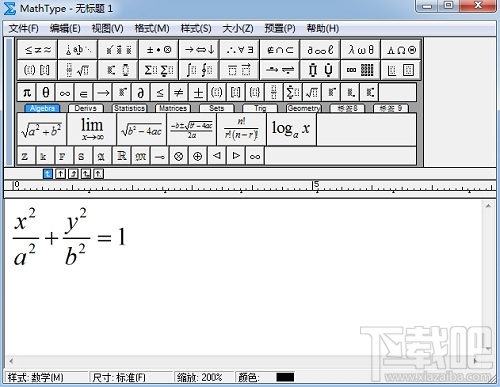Open the subscript and superscript templates palette

[118, 70]
